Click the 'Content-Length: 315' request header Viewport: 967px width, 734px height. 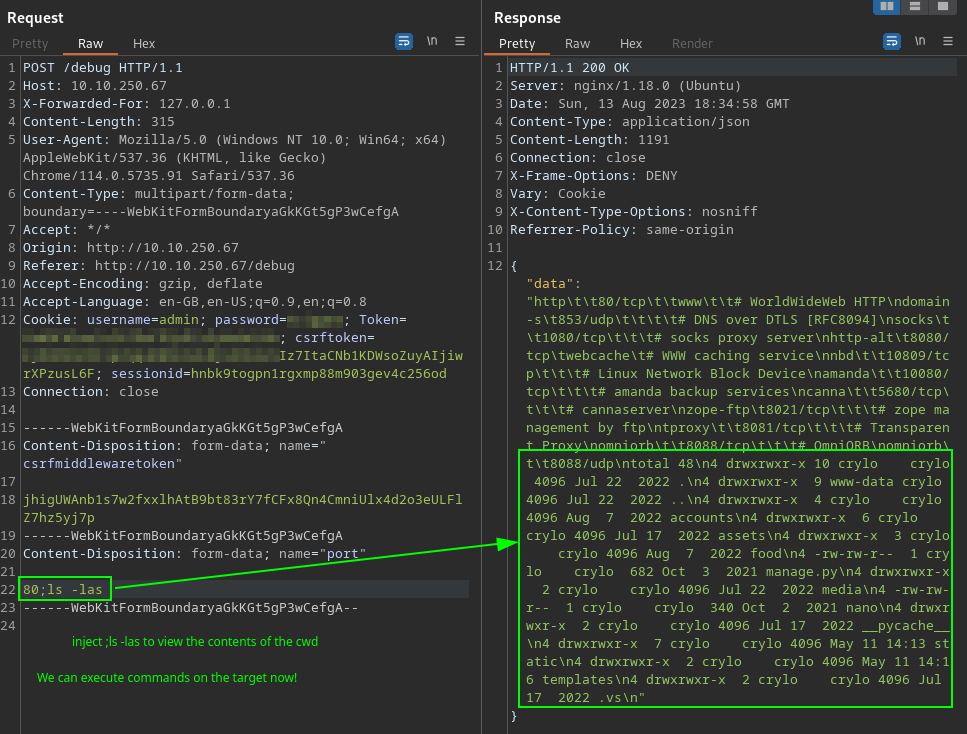tap(99, 122)
